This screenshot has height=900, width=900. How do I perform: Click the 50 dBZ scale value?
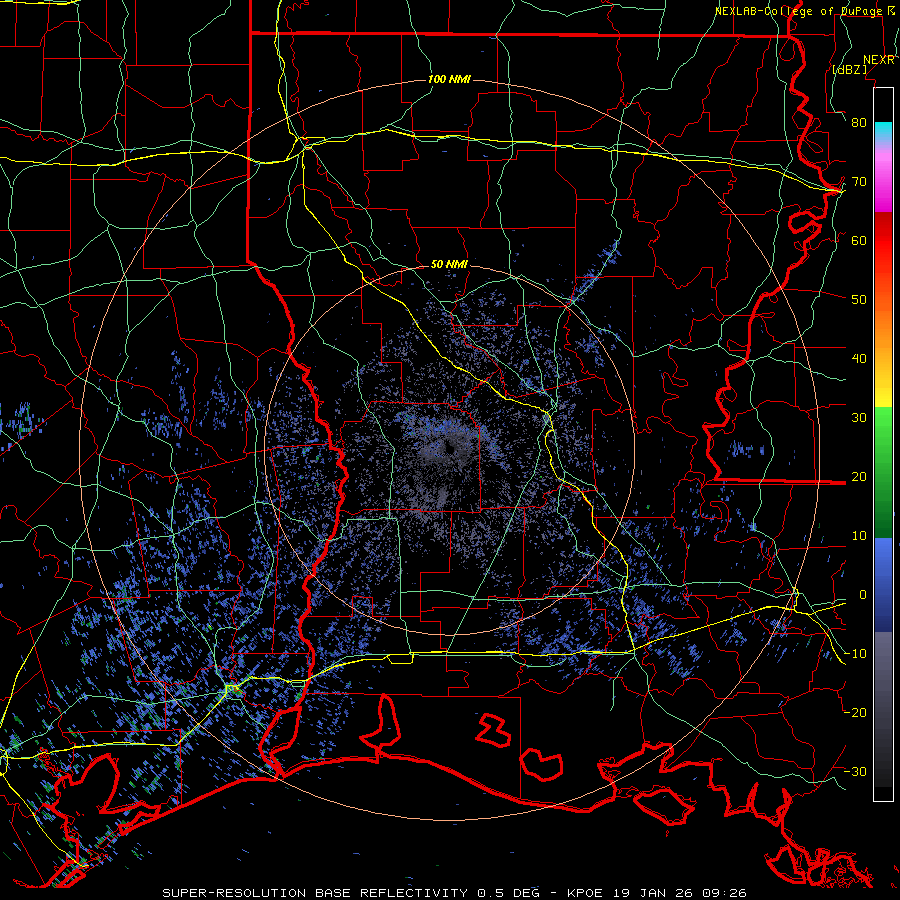859,300
